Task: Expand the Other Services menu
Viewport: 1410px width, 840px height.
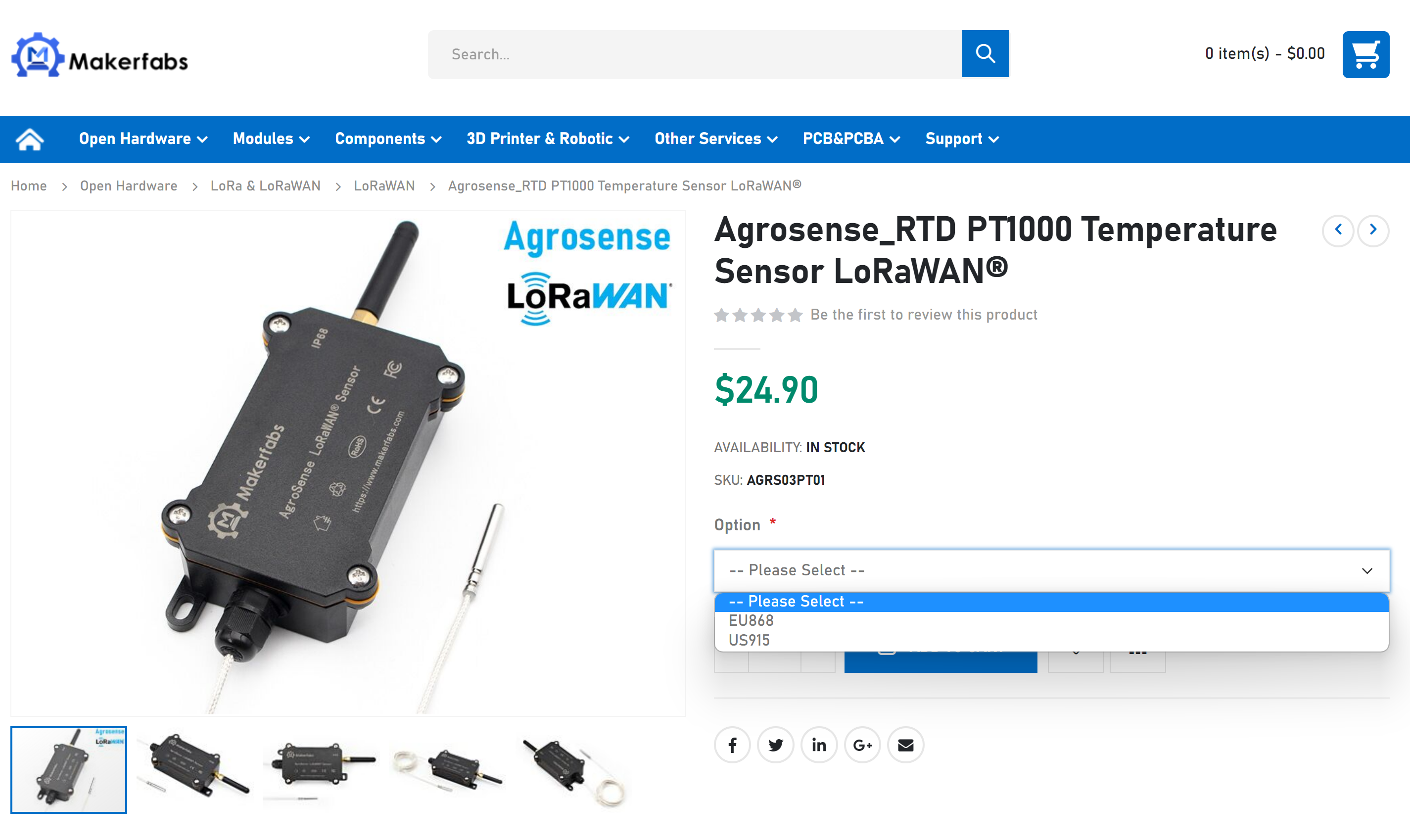Action: [x=716, y=139]
